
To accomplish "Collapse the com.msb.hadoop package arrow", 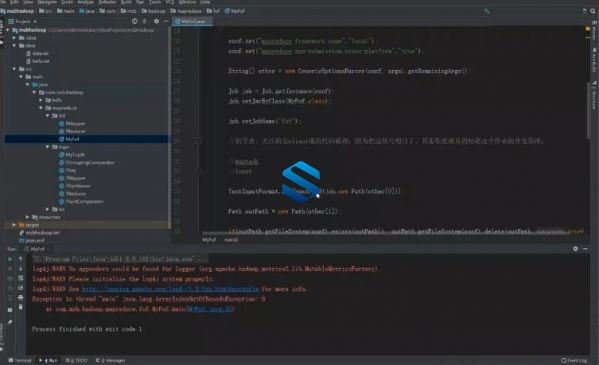I will [34, 92].
